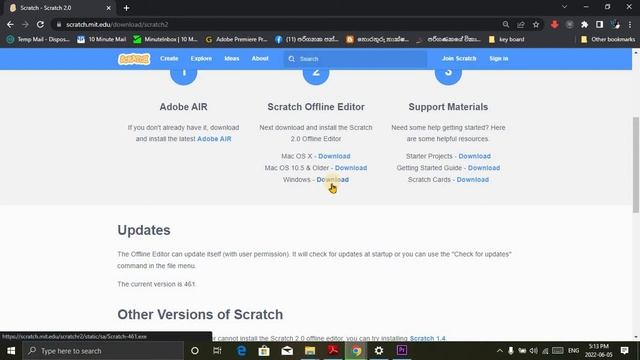Open Settings gear from taskbar
Screen dimensions: 640x360
379,351
